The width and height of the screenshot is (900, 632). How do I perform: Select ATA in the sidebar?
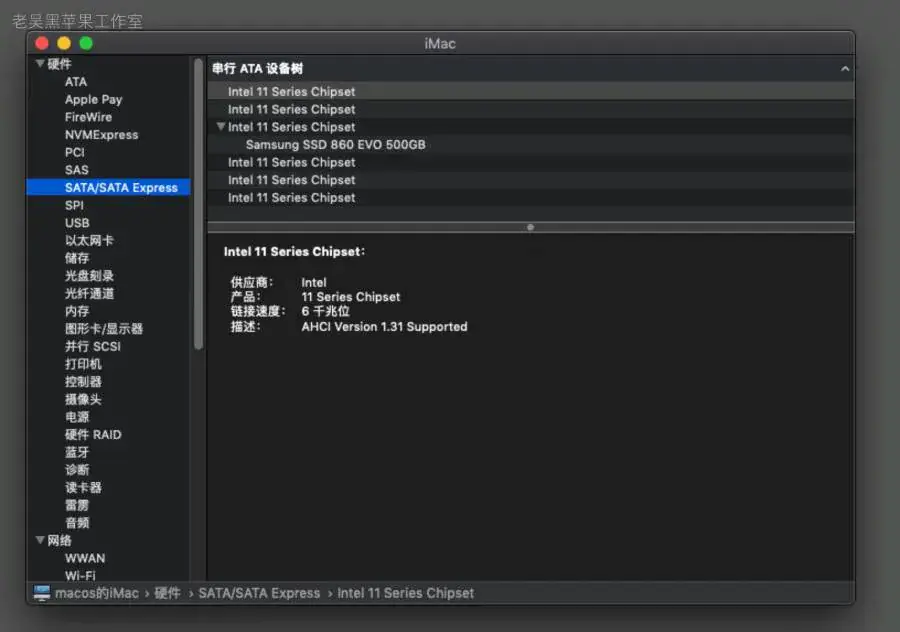[x=76, y=82]
